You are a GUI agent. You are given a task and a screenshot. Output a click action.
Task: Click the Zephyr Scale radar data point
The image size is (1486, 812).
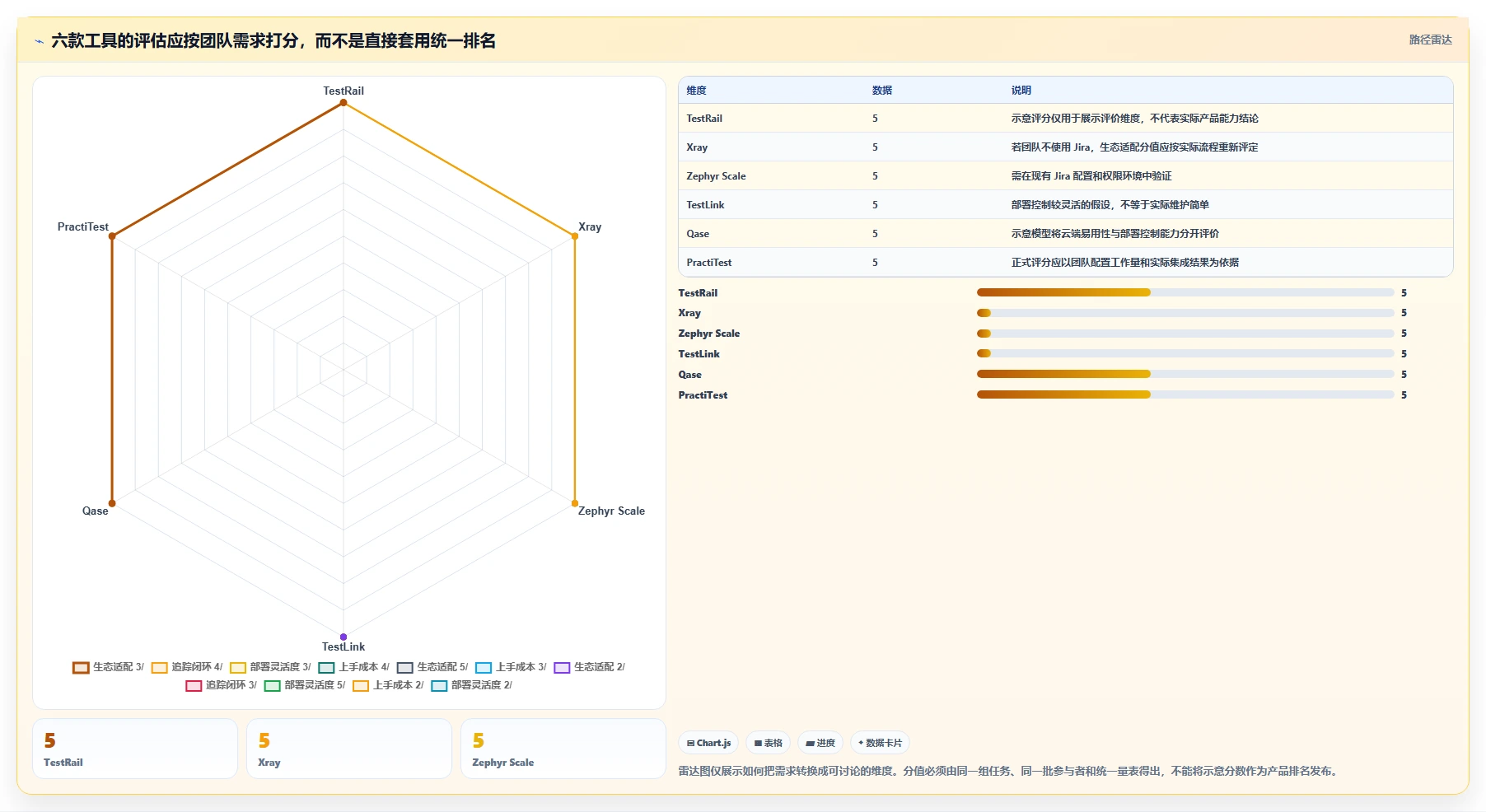575,503
